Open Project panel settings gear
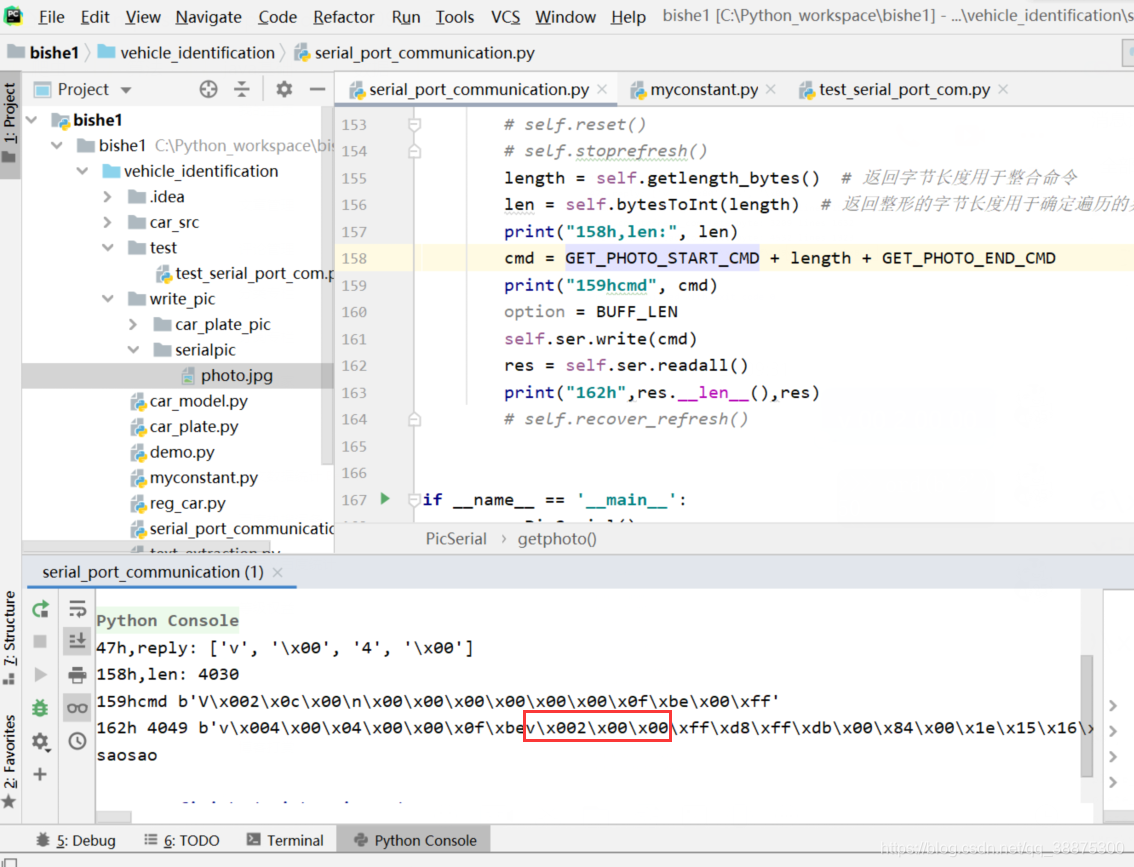The image size is (1134, 867). 284,89
